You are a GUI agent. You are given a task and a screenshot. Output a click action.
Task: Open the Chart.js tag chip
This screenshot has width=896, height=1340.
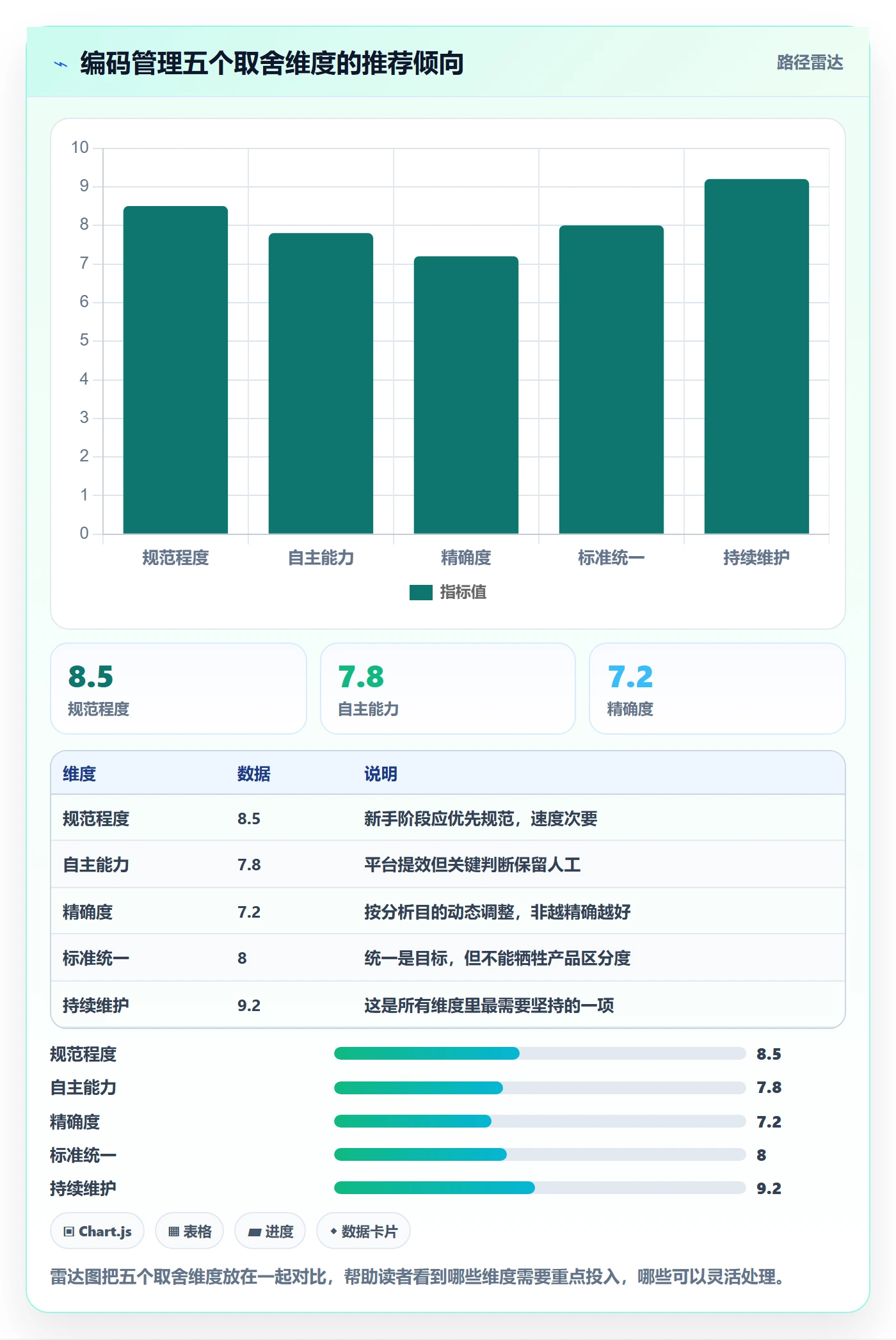[x=97, y=1231]
